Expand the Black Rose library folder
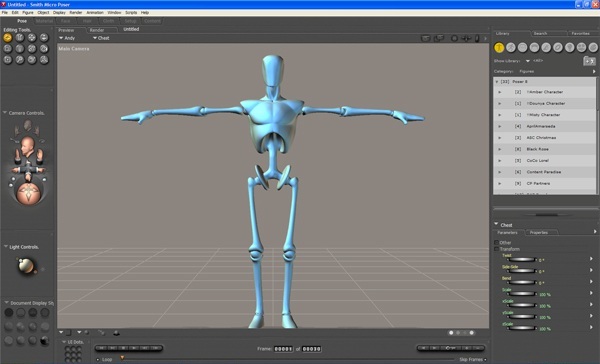This screenshot has width=600, height=364. tap(500, 149)
